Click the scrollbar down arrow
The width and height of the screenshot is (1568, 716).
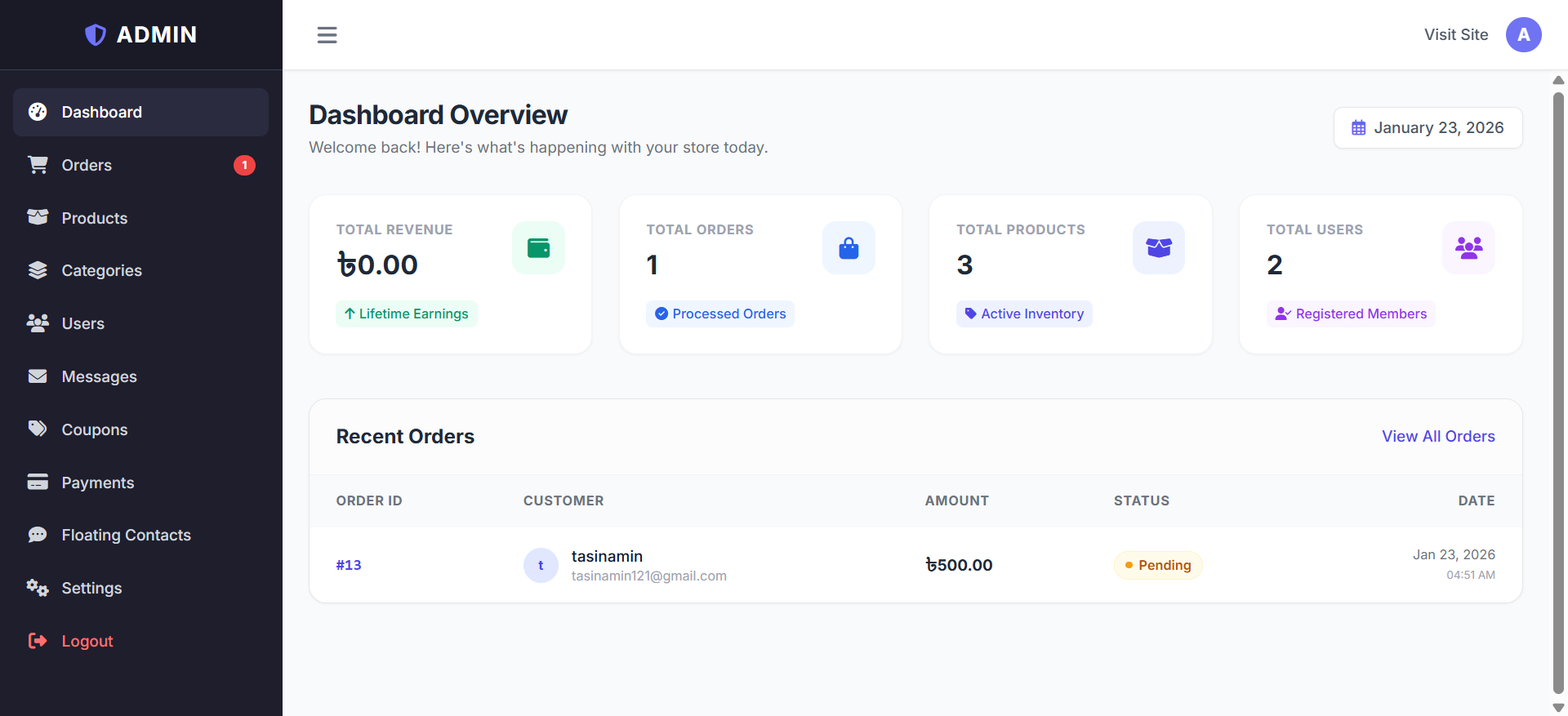(x=1557, y=708)
